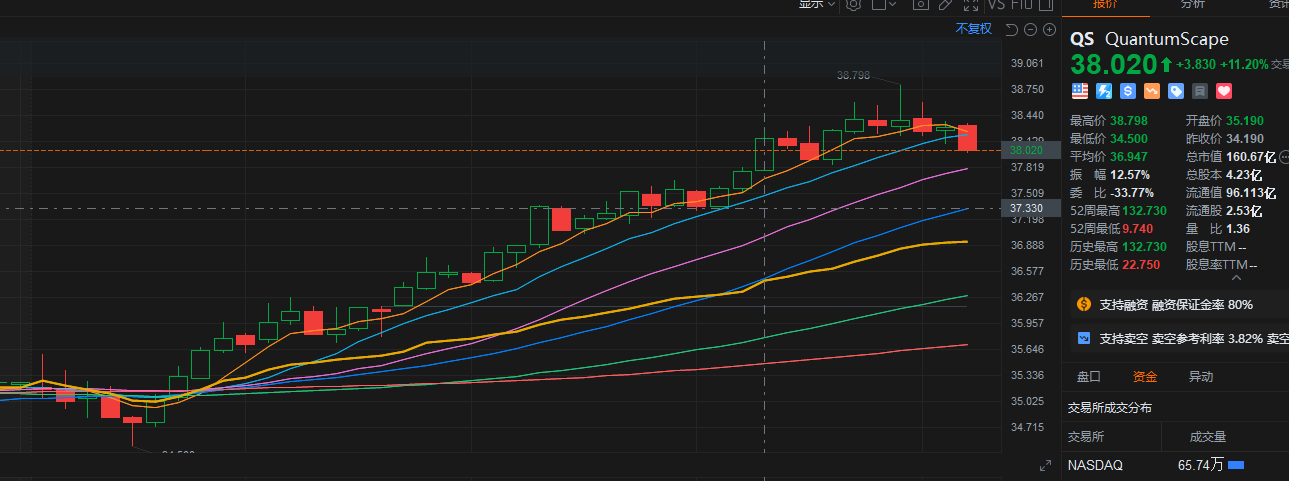Click the grey note icon
Image resolution: width=1289 pixels, height=481 pixels.
point(1200,91)
